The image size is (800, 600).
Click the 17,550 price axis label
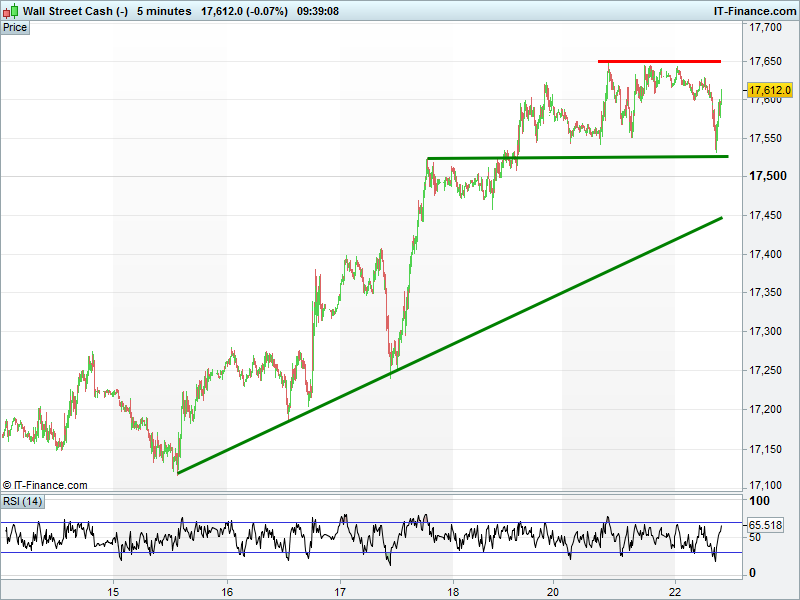(x=765, y=138)
